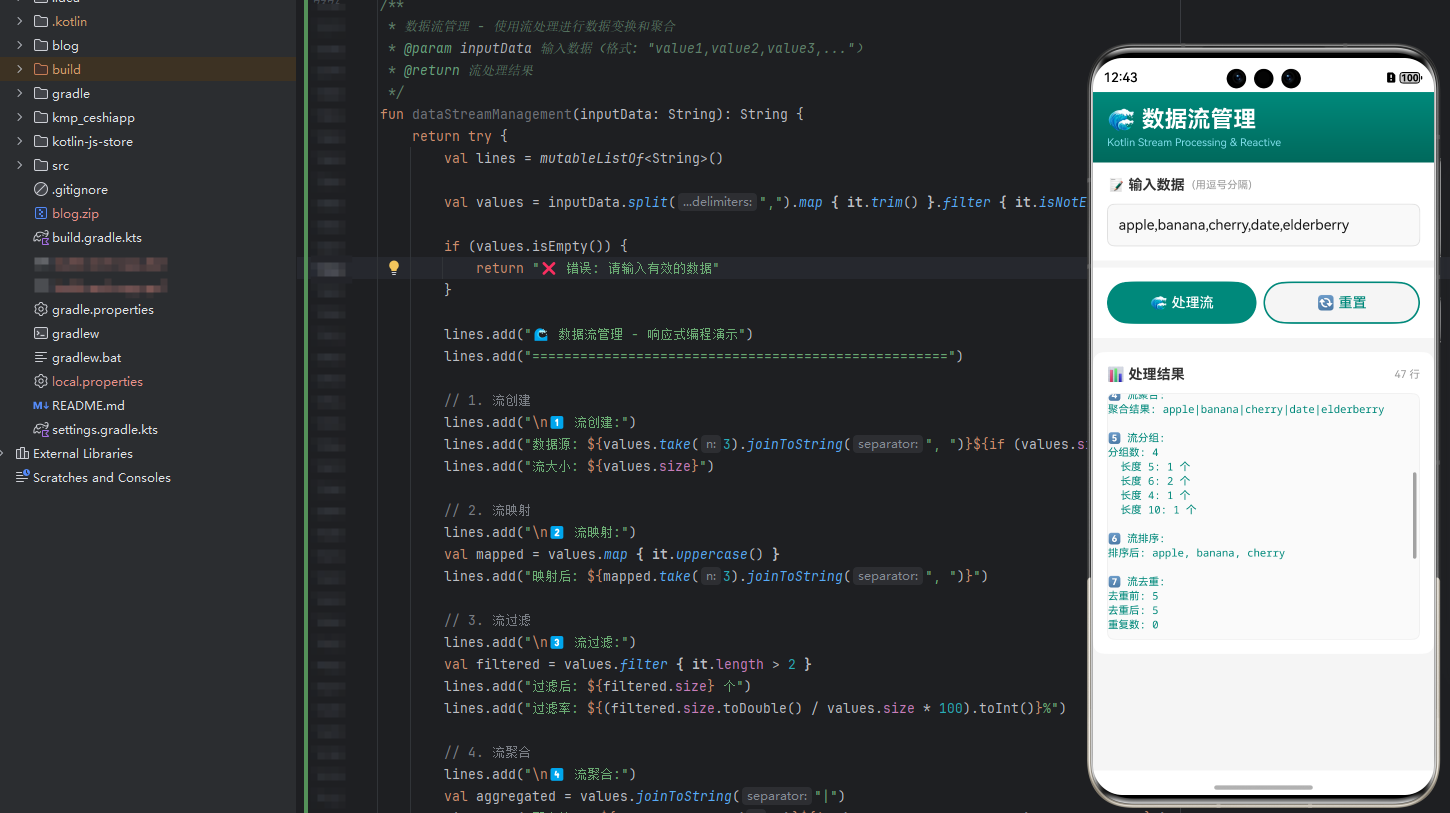Click the @return doc comment line

coord(461,70)
